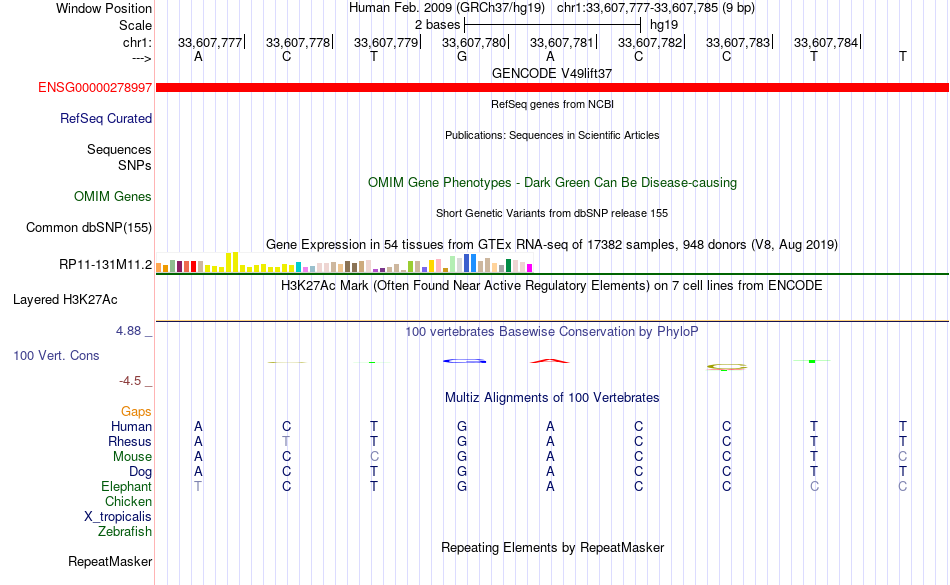Click the tall yellow GTEx expression bars

232,262
